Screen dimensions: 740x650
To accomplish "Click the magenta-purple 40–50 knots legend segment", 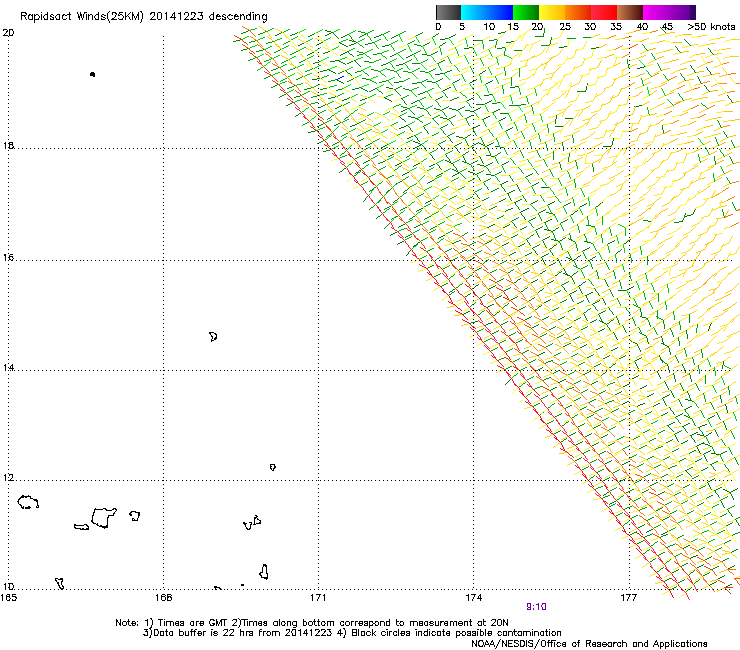I will click(669, 12).
